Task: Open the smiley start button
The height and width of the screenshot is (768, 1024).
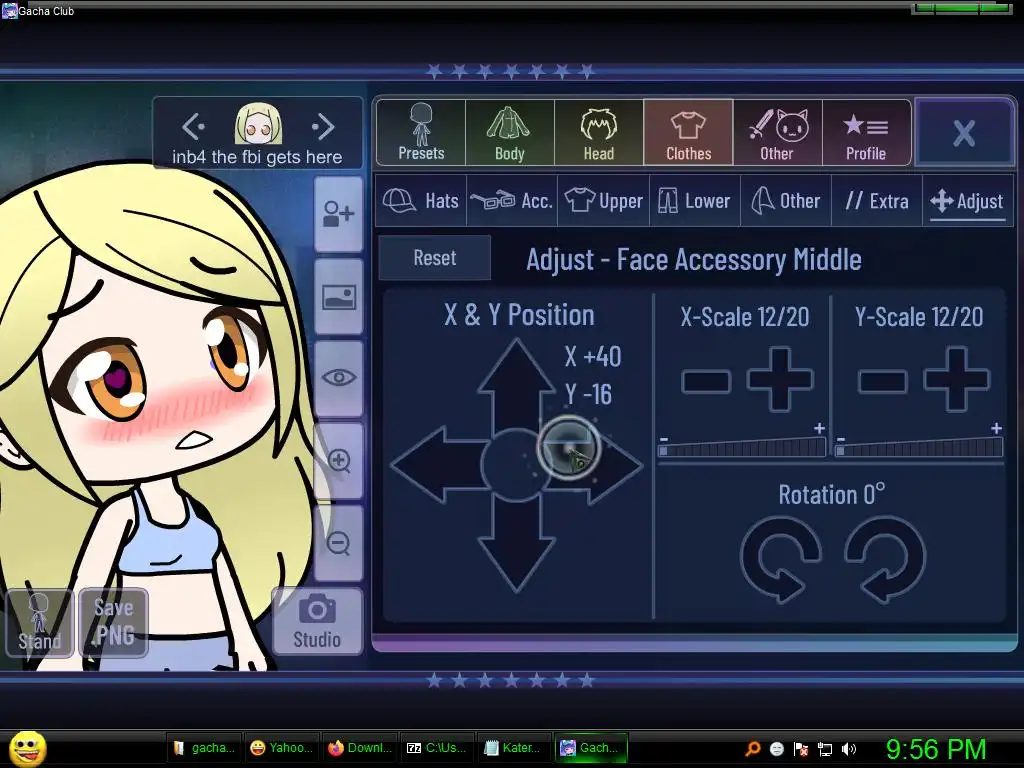Action: 28,748
